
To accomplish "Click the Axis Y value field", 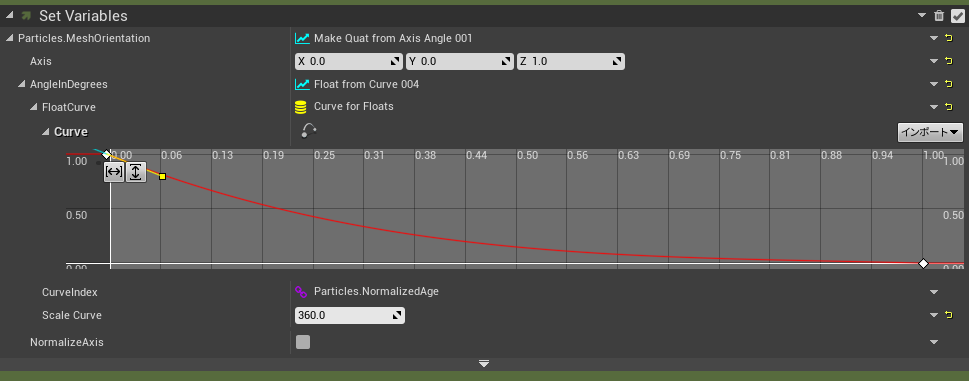I will [x=460, y=62].
